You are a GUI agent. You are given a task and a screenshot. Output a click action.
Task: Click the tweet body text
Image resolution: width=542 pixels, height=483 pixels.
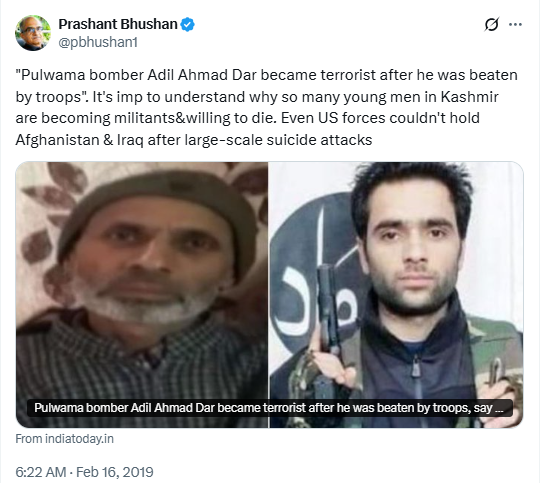(266, 108)
